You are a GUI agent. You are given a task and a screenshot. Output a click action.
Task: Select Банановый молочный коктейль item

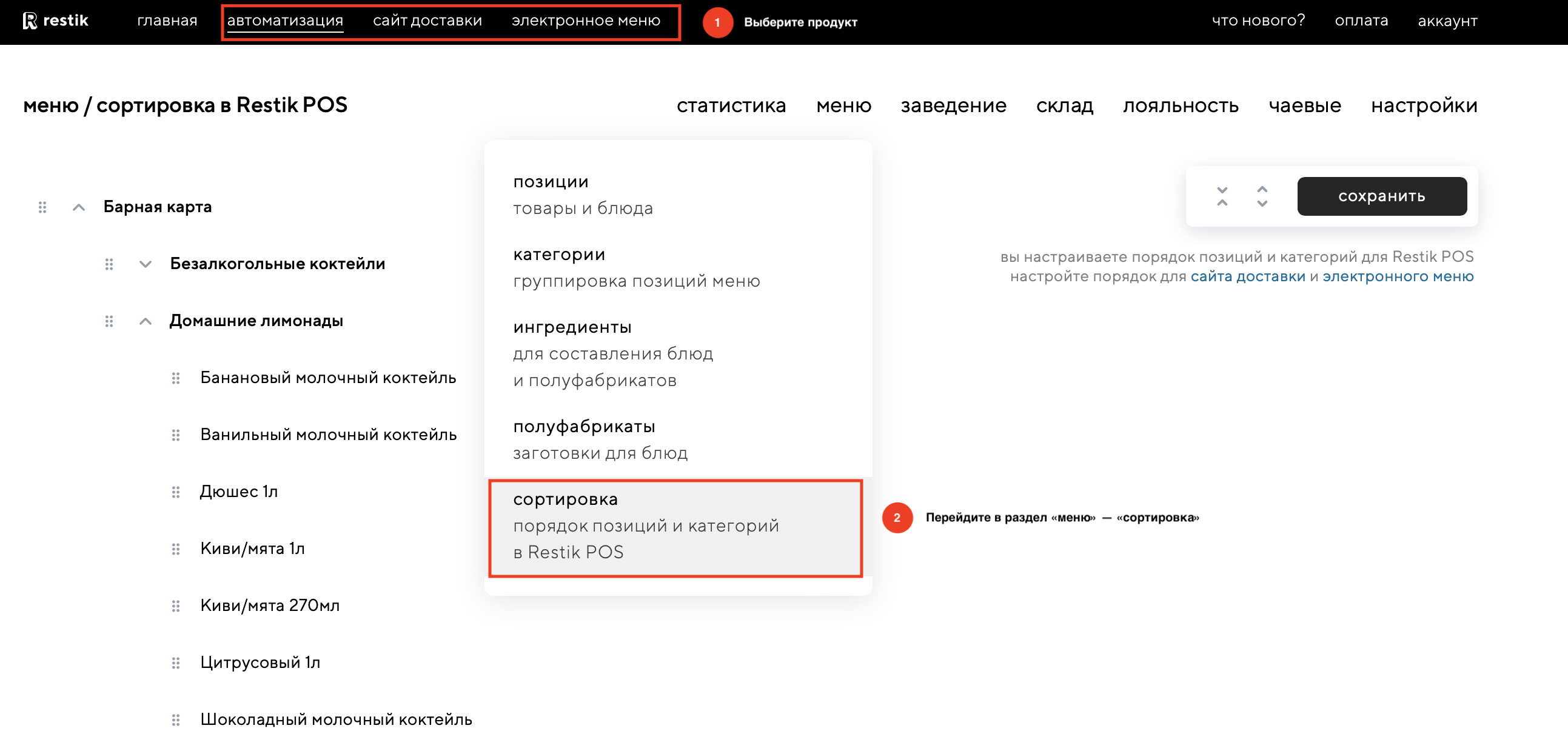click(x=327, y=378)
